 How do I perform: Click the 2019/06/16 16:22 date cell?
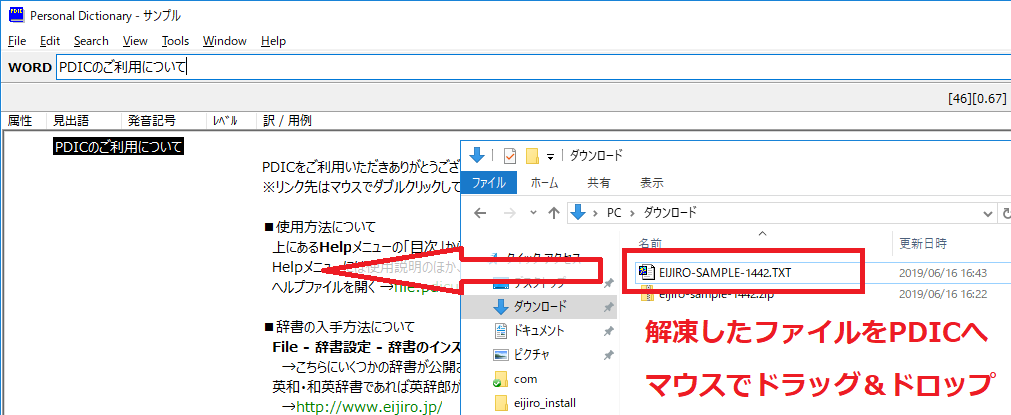(x=943, y=294)
